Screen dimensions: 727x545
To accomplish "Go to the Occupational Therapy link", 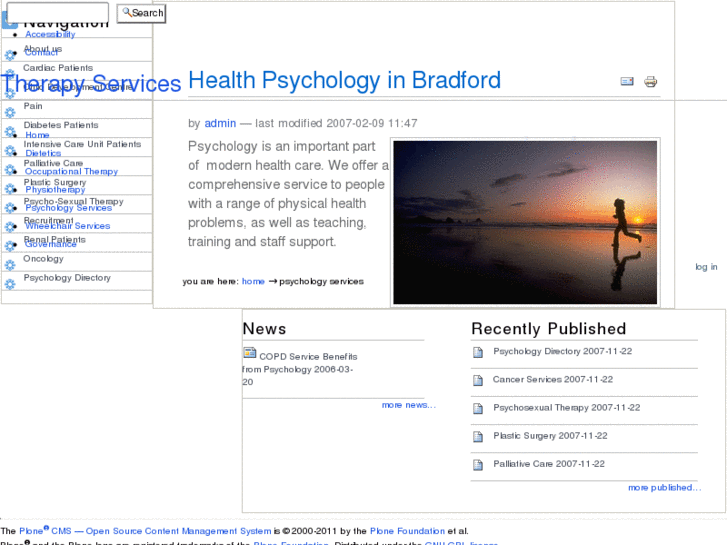I will [x=71, y=172].
